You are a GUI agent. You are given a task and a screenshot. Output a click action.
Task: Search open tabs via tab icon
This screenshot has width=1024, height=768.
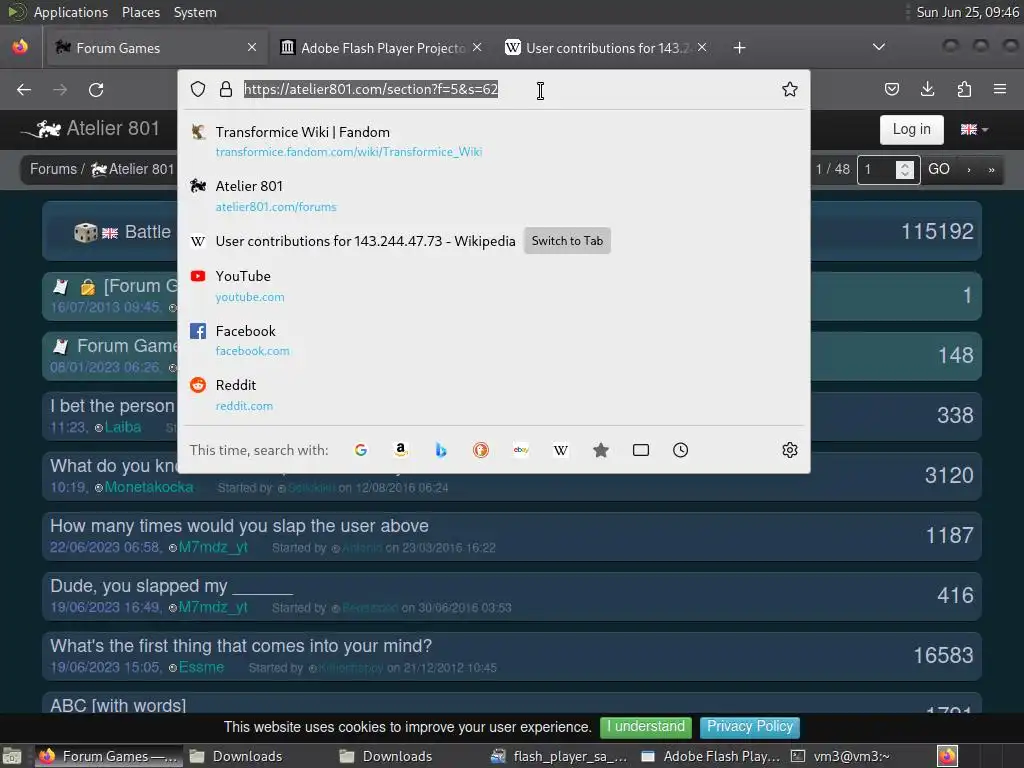pos(641,450)
